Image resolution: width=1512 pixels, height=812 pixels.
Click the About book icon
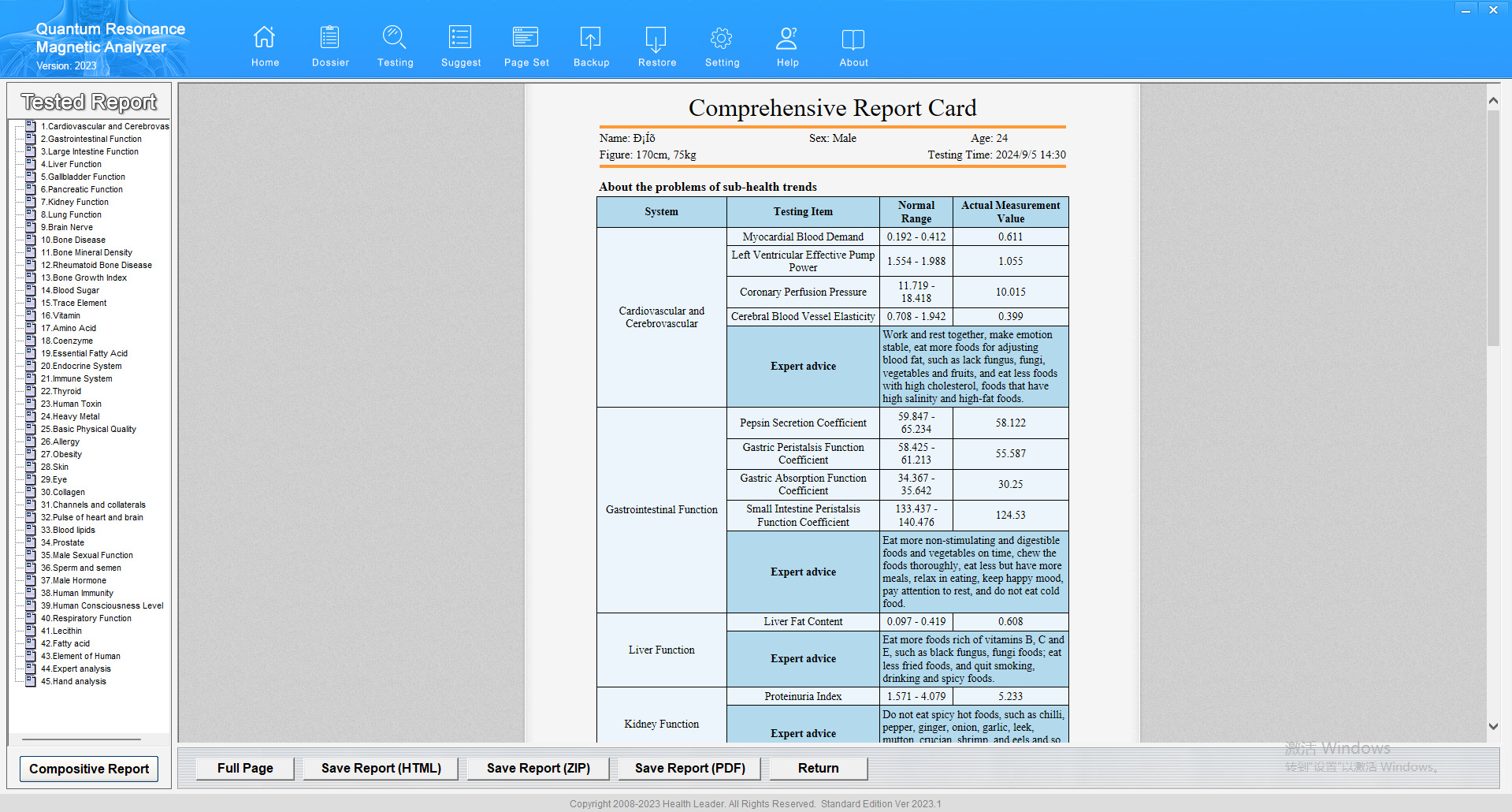(x=853, y=38)
